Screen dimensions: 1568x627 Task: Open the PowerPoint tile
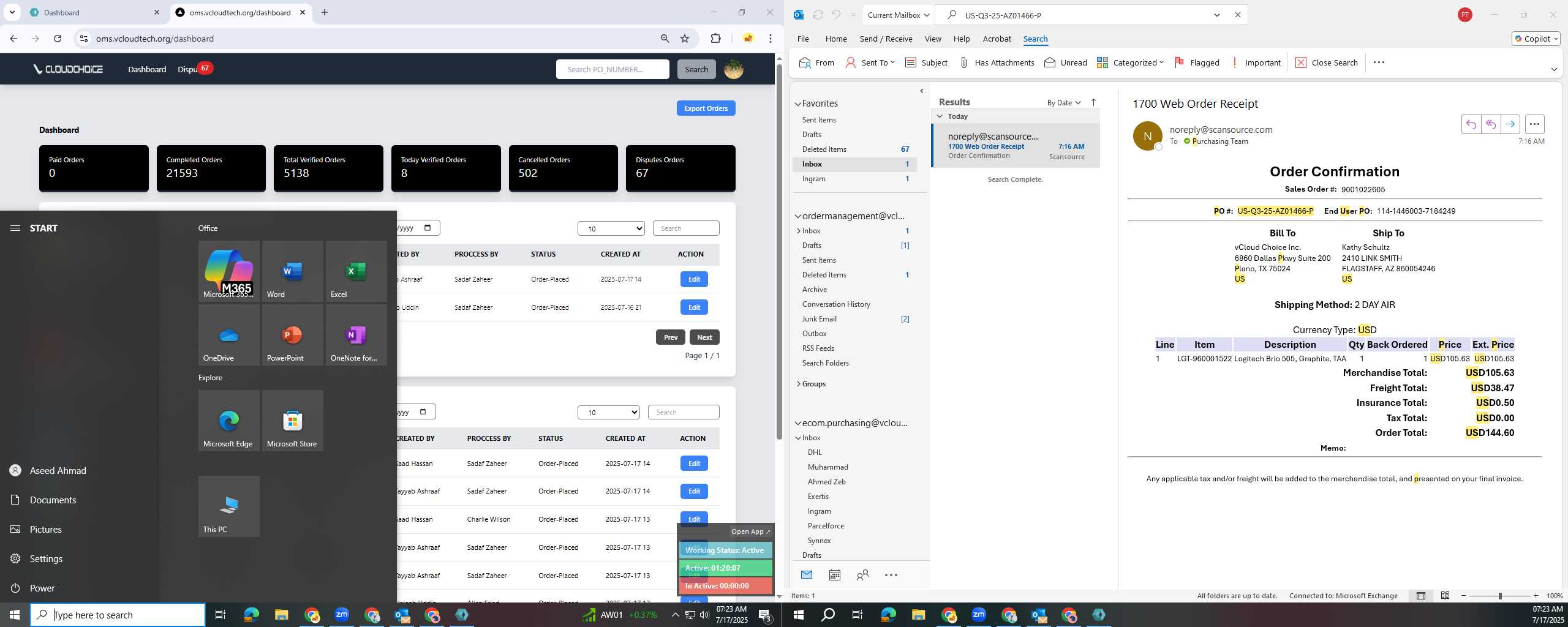[x=292, y=334]
